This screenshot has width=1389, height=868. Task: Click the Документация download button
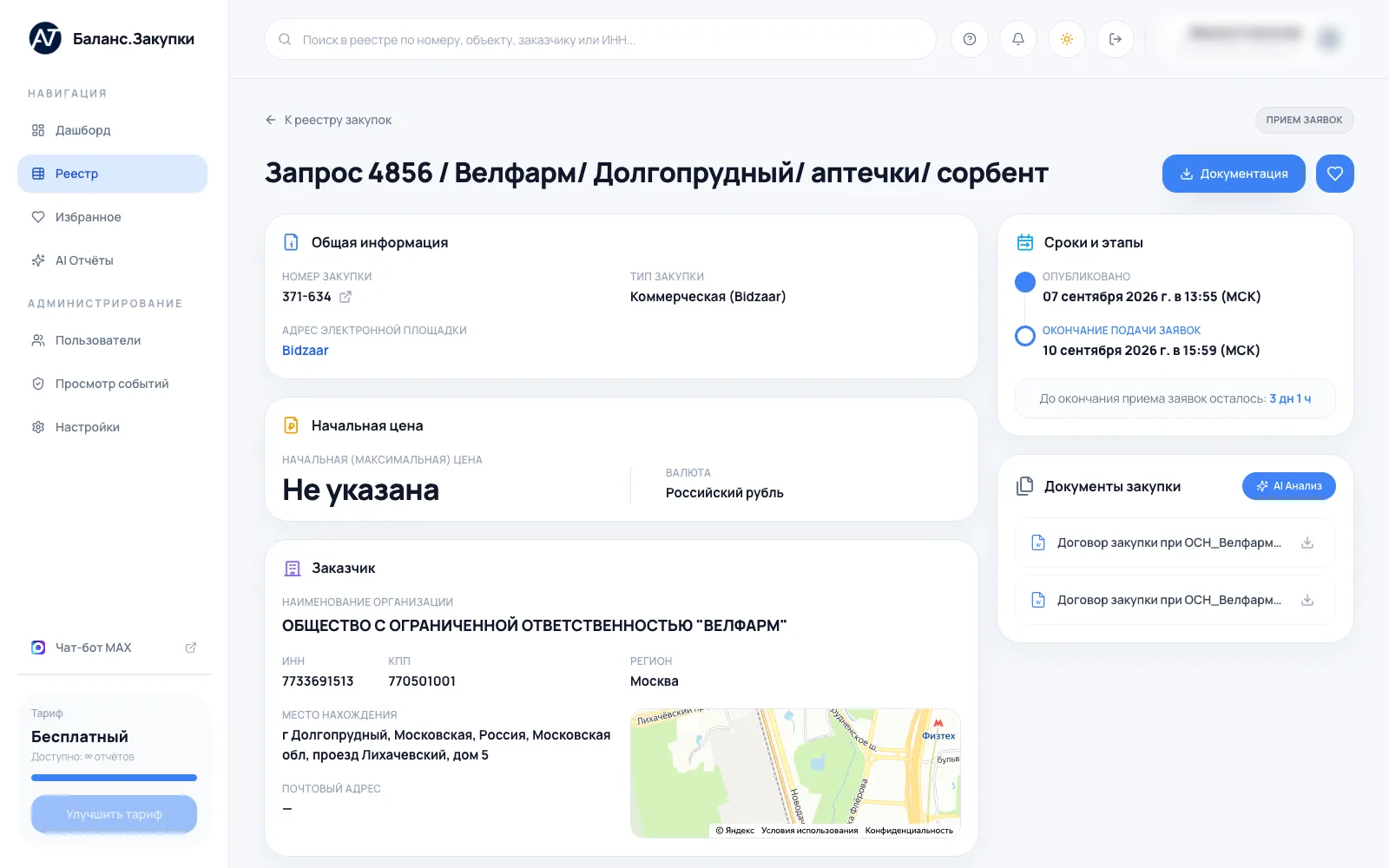(x=1234, y=174)
